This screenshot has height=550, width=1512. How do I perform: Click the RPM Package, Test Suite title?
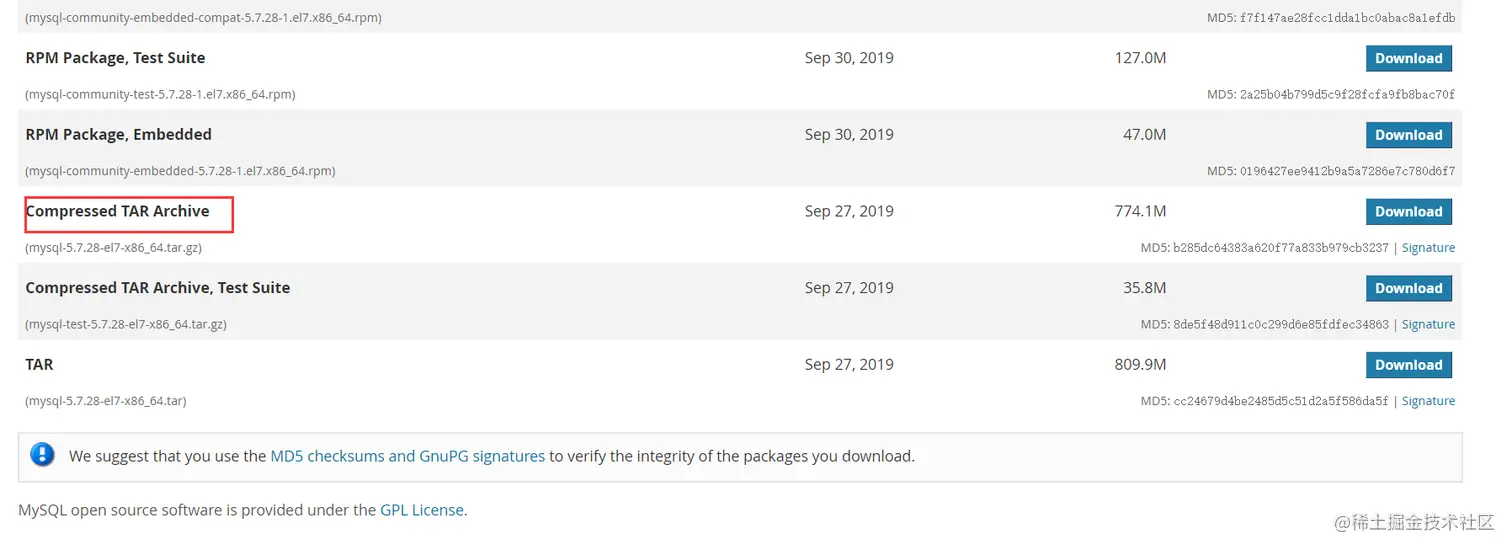[x=115, y=58]
